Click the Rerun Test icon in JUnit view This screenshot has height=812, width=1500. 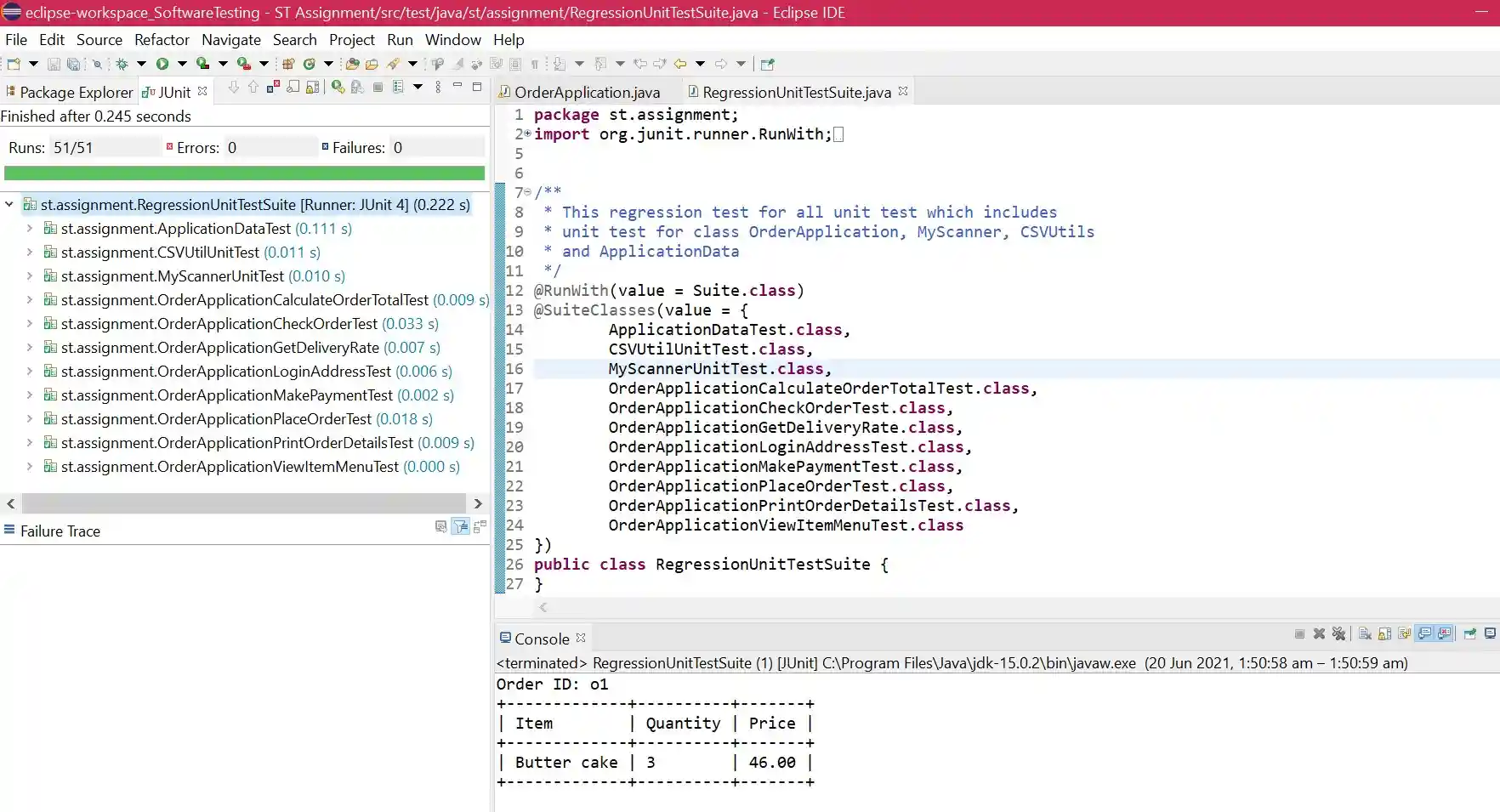(338, 87)
